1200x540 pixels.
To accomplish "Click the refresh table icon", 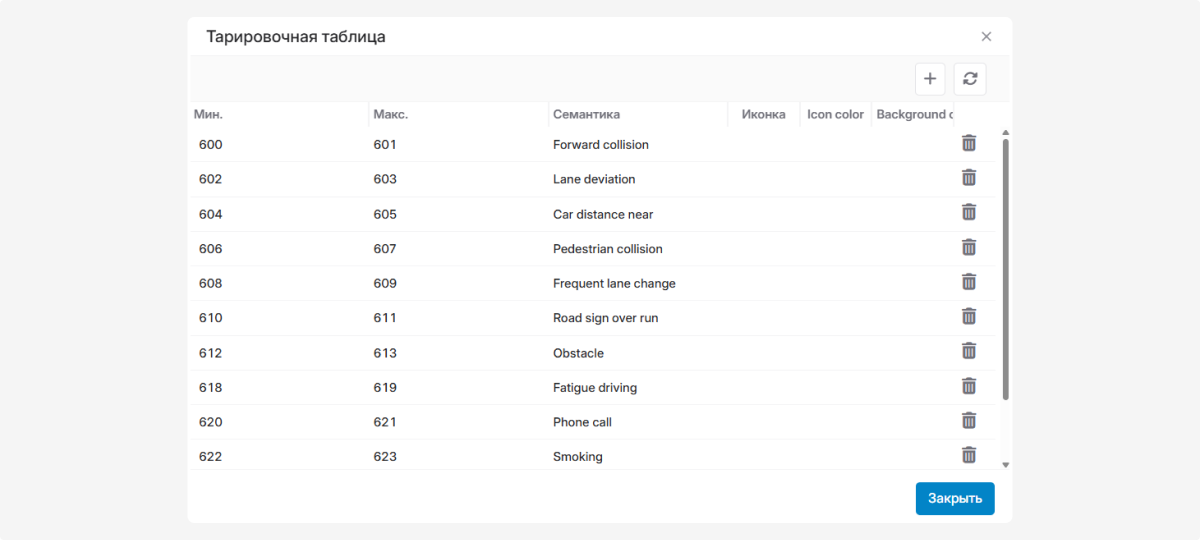I will point(969,79).
